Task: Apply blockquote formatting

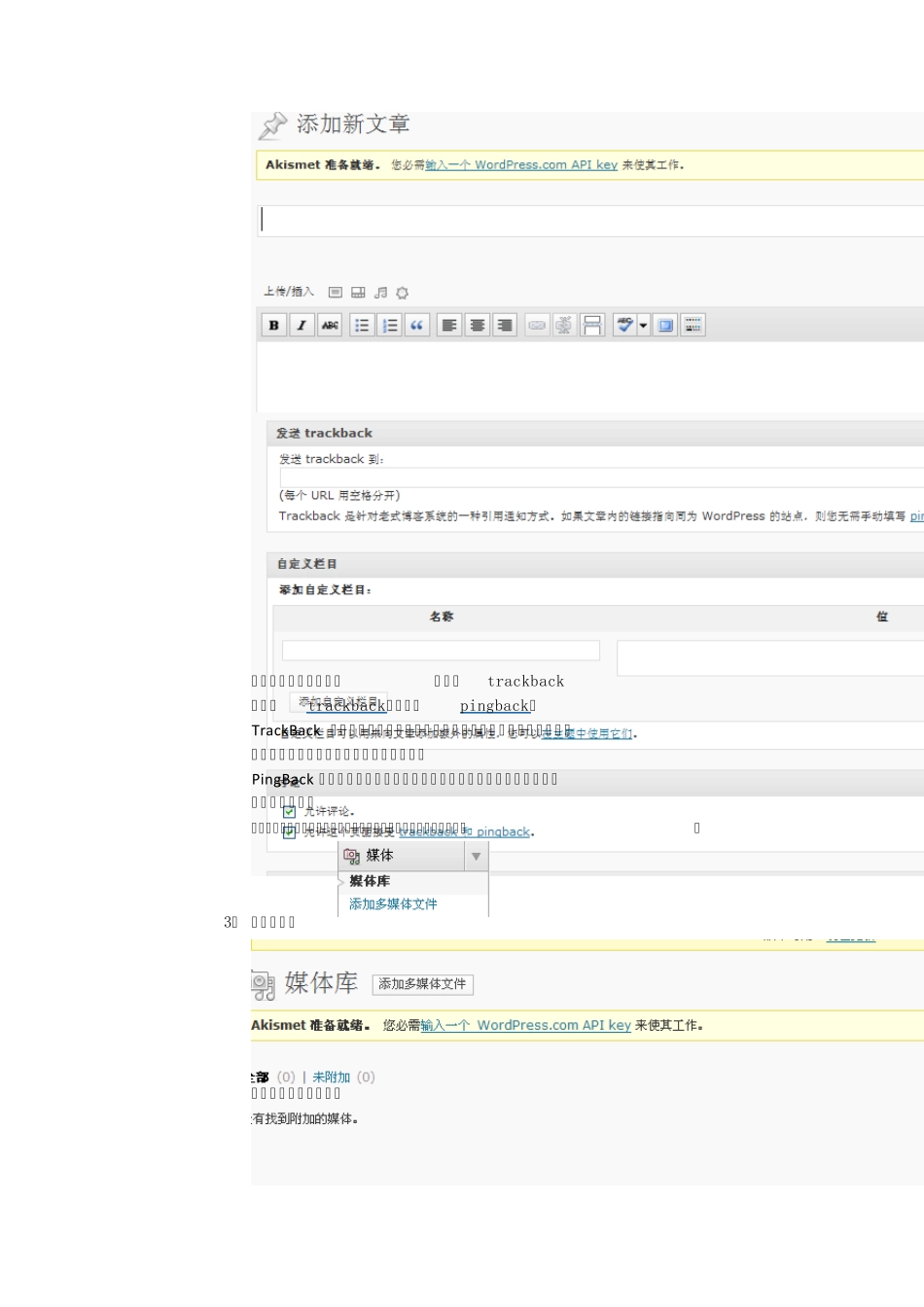Action: 417,326
